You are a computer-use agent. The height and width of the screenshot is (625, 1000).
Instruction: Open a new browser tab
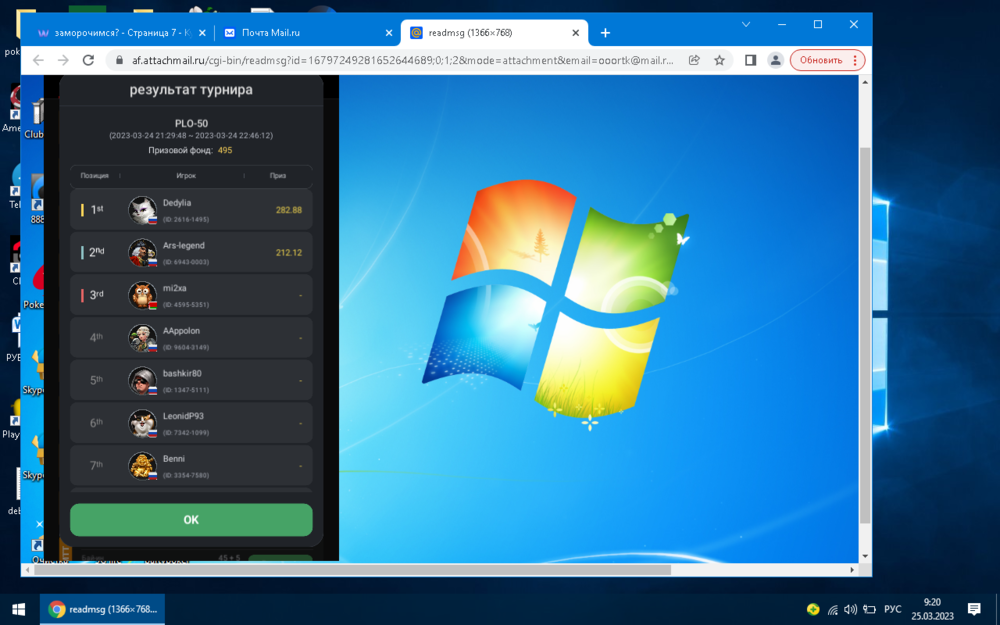[605, 33]
